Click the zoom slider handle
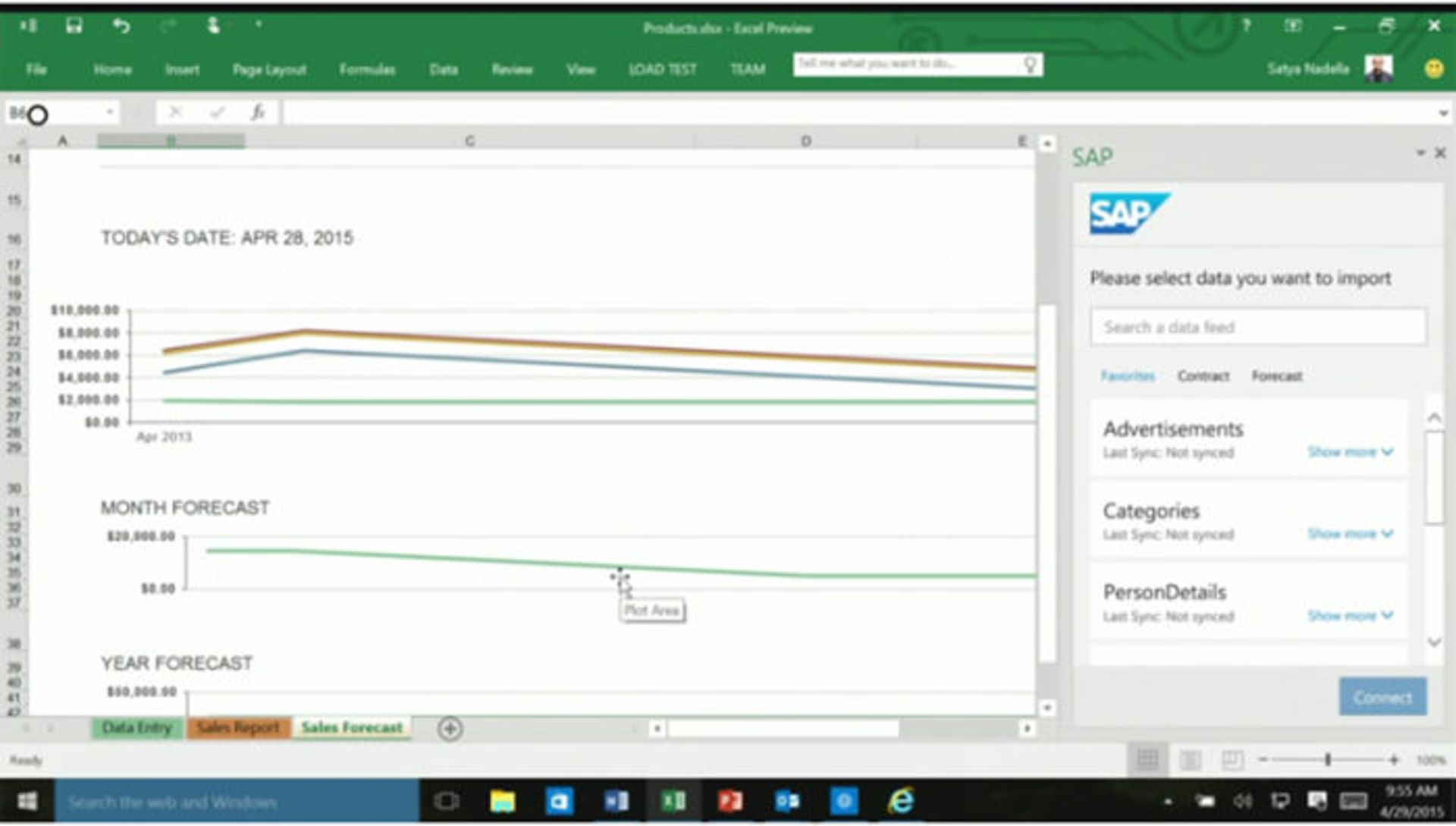 click(x=1328, y=759)
